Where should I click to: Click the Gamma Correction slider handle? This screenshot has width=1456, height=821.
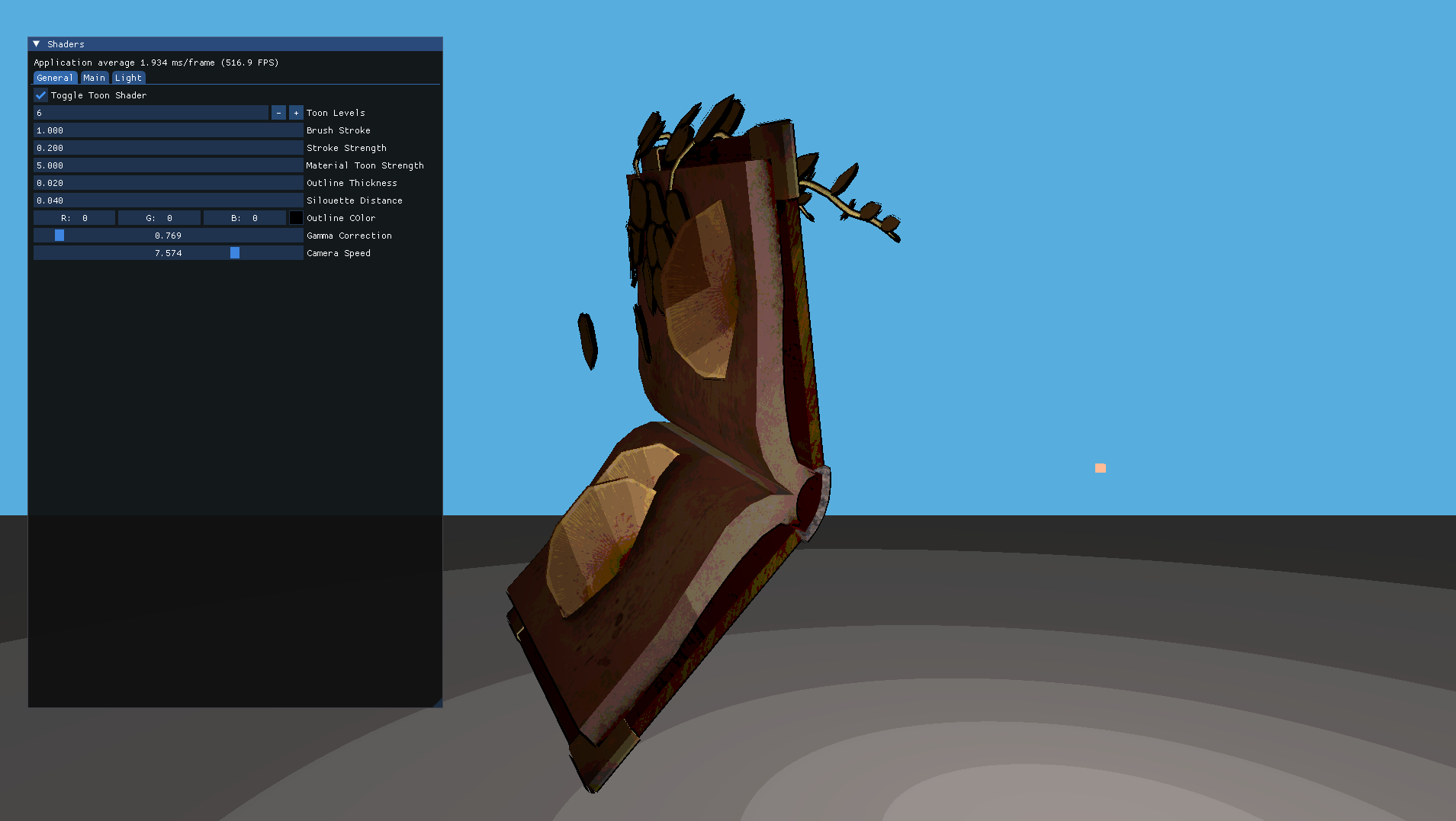[x=59, y=236]
